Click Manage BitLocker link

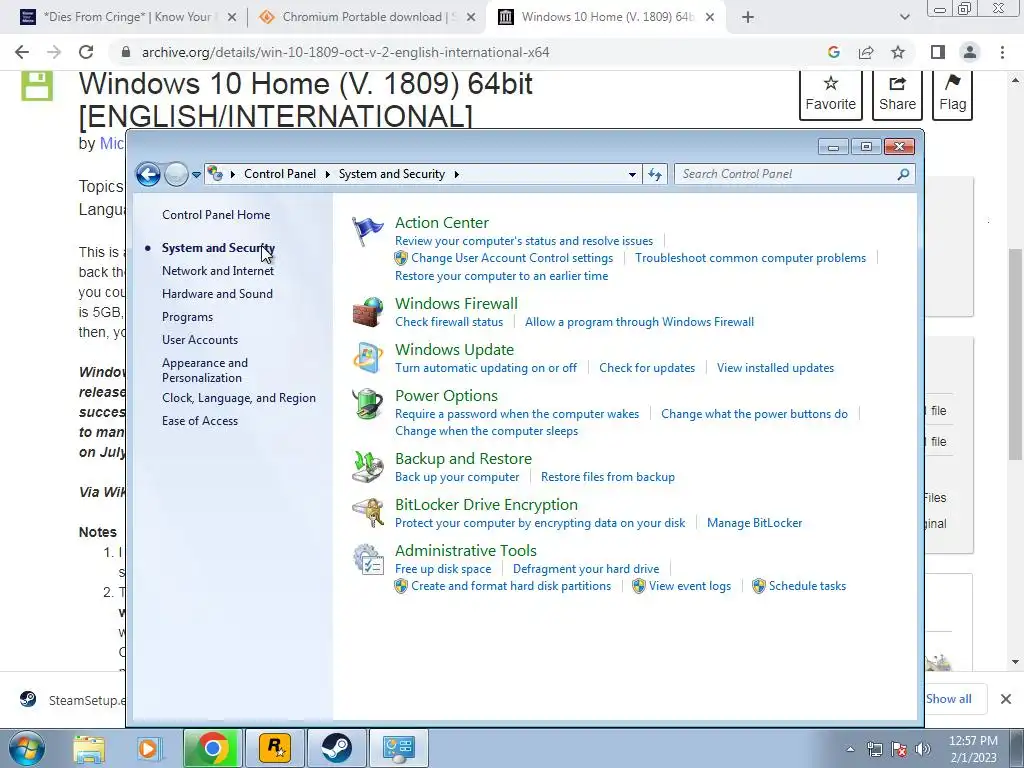coord(754,523)
